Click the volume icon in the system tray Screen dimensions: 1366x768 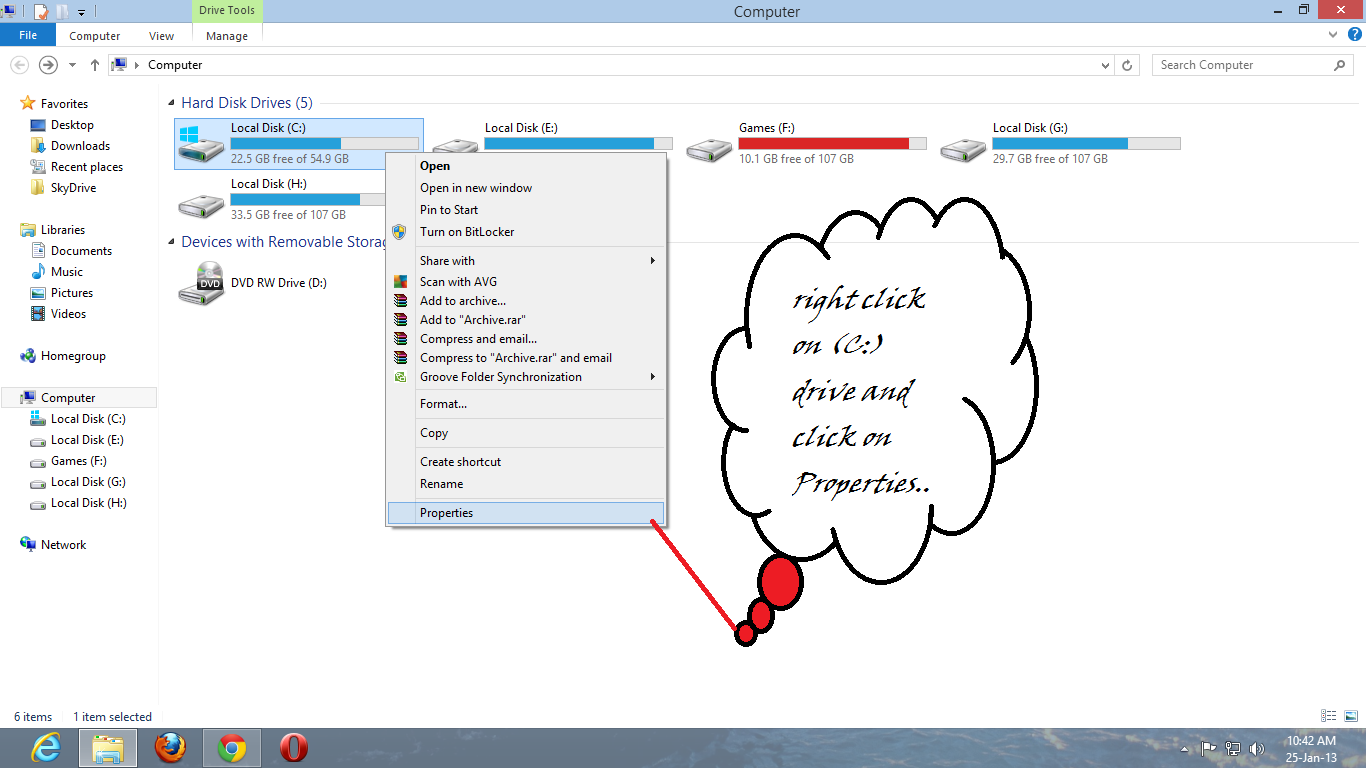pyautogui.click(x=1257, y=748)
